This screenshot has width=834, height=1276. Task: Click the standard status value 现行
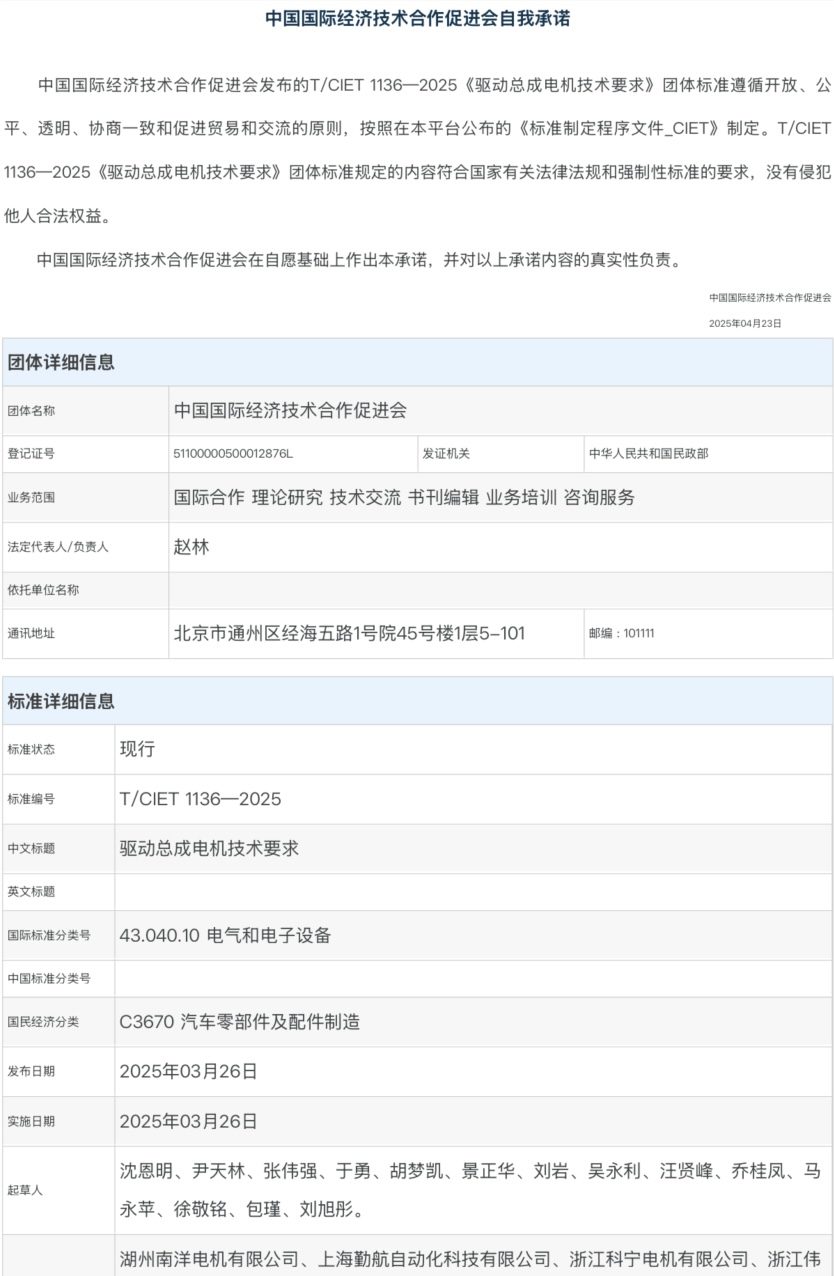tap(137, 749)
